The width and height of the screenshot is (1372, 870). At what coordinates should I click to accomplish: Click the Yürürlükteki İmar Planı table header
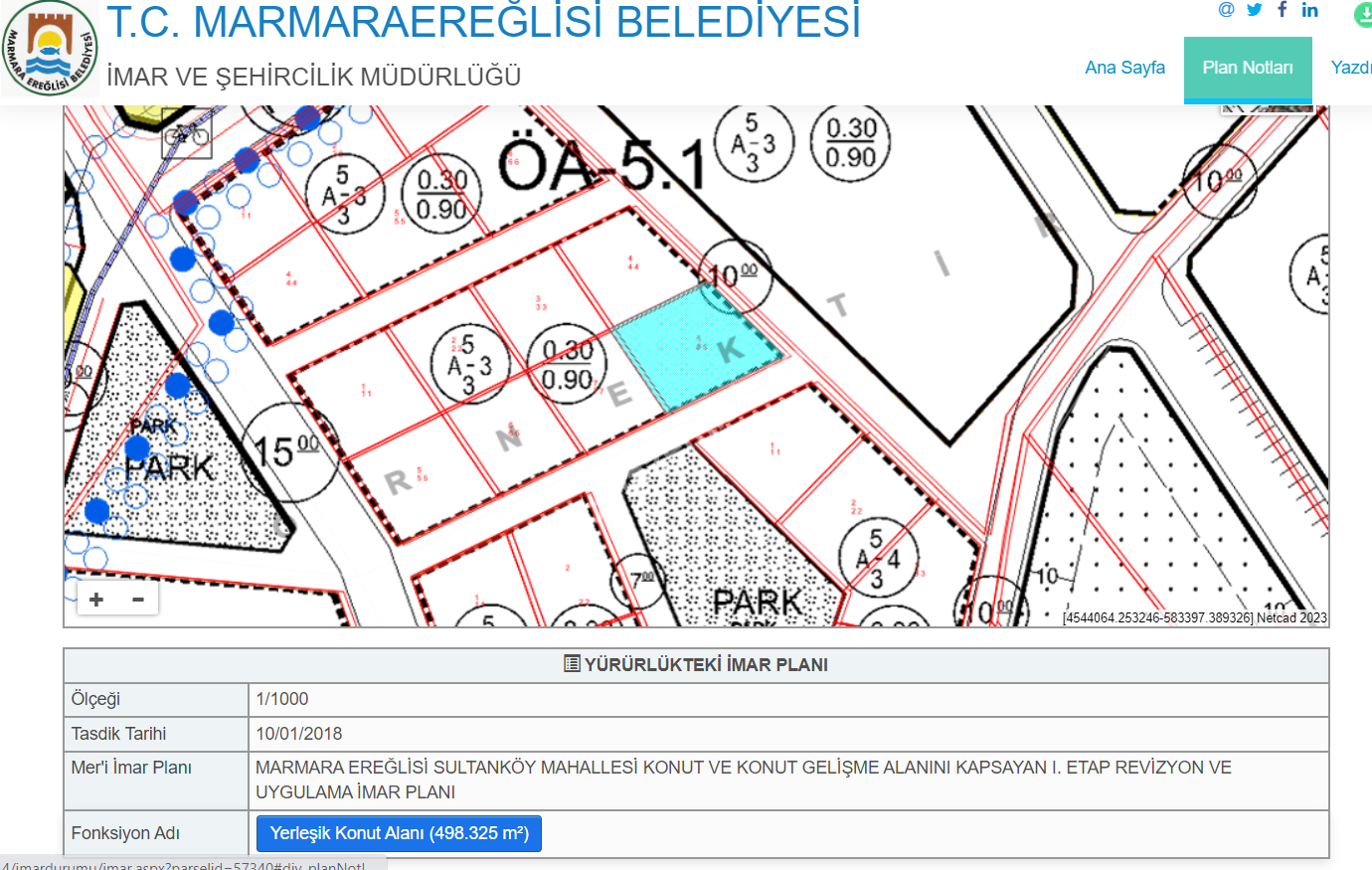pos(696,665)
